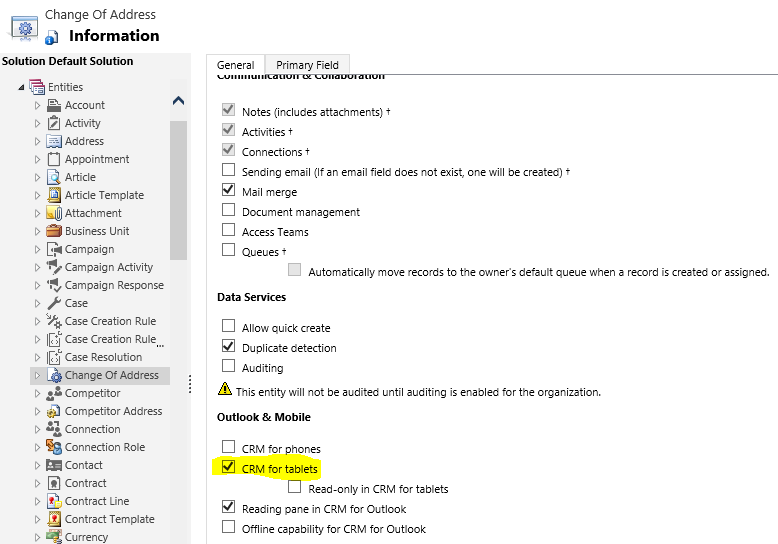Collapse the Entities tree node

pyautogui.click(x=21, y=87)
